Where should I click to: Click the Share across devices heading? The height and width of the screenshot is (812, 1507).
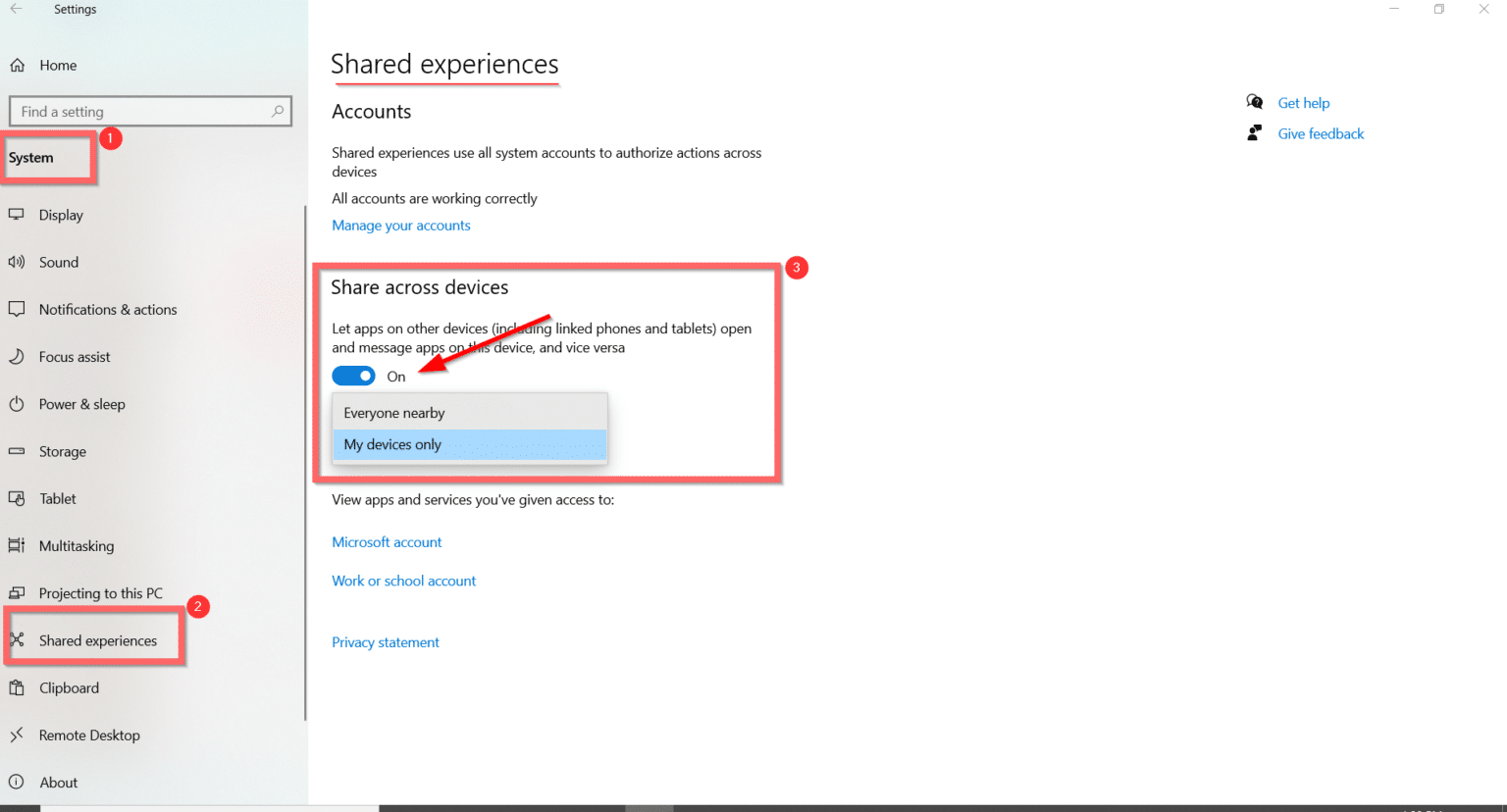pos(420,287)
